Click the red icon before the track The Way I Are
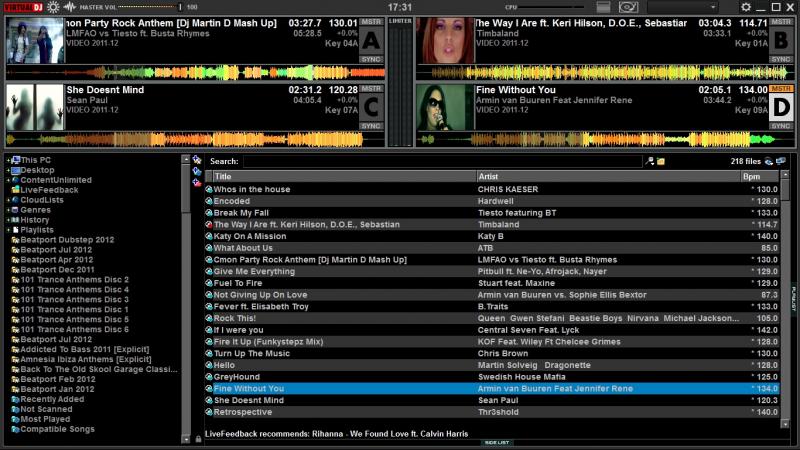 click(x=209, y=224)
